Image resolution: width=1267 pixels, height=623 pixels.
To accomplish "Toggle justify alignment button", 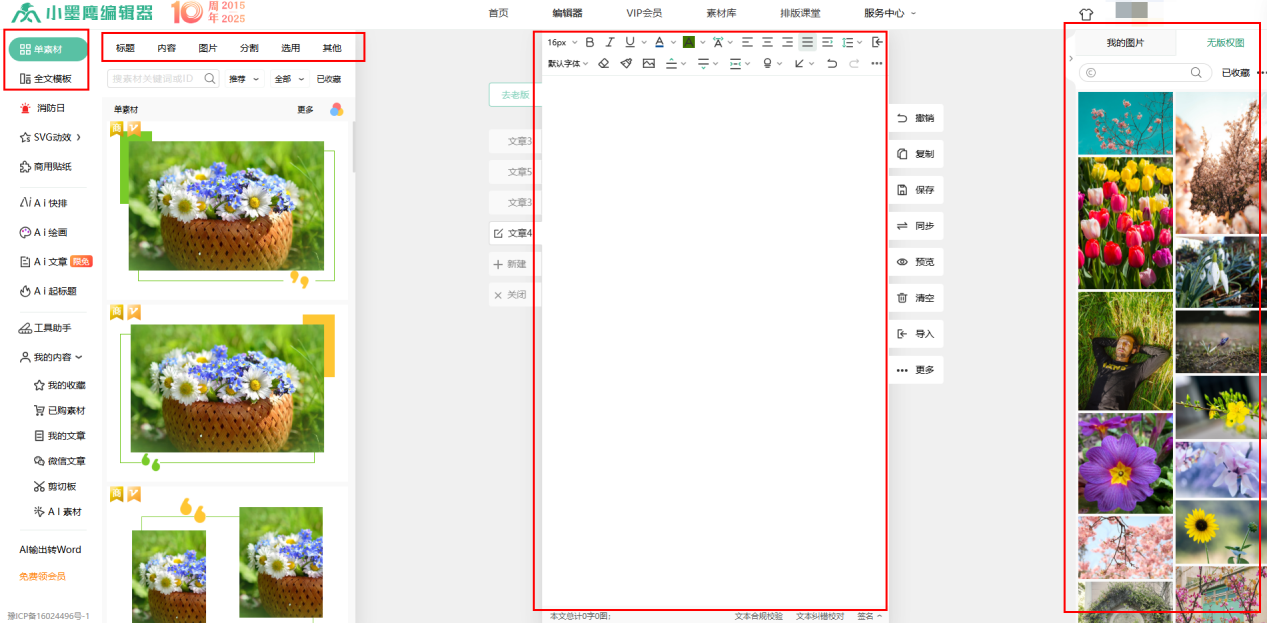I will 807,42.
